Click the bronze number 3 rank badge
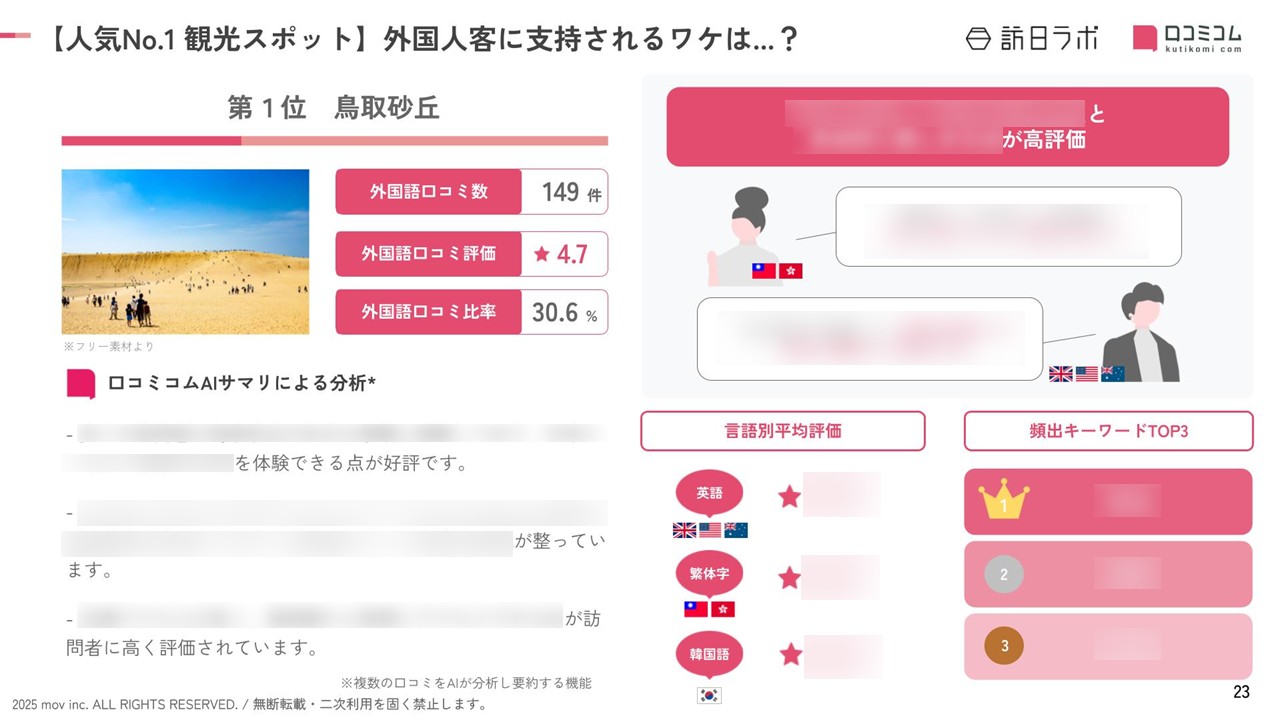 pos(1004,646)
